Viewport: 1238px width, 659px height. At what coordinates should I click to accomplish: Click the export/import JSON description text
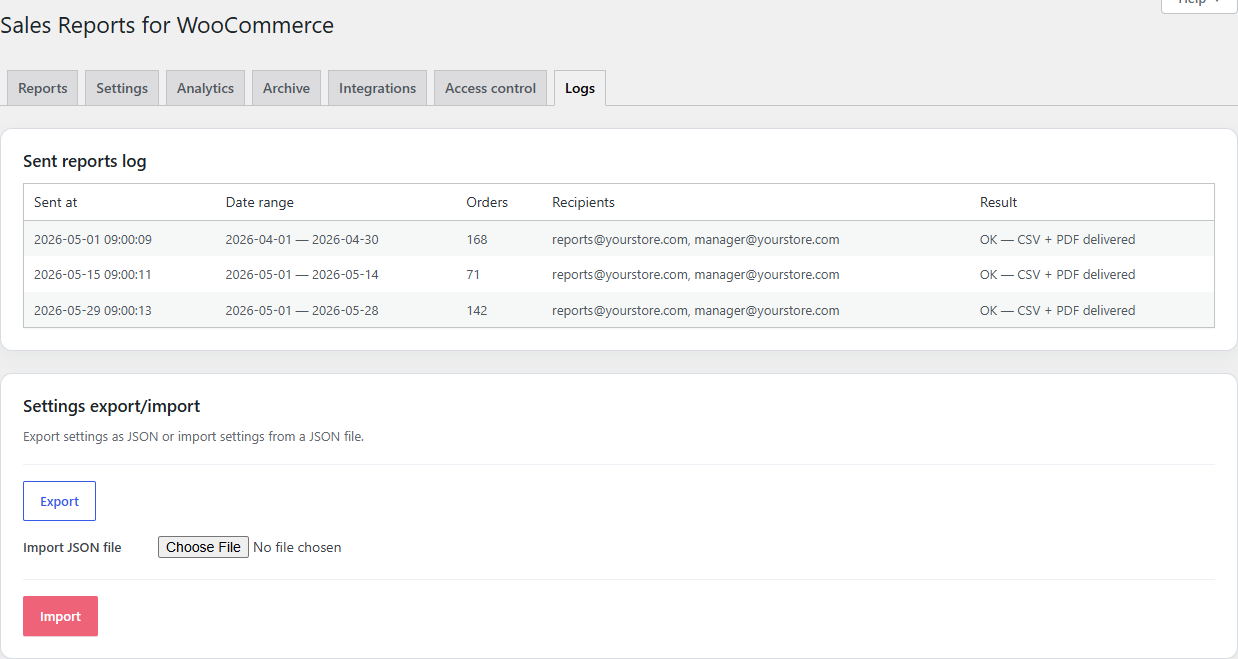pyautogui.click(x=193, y=437)
